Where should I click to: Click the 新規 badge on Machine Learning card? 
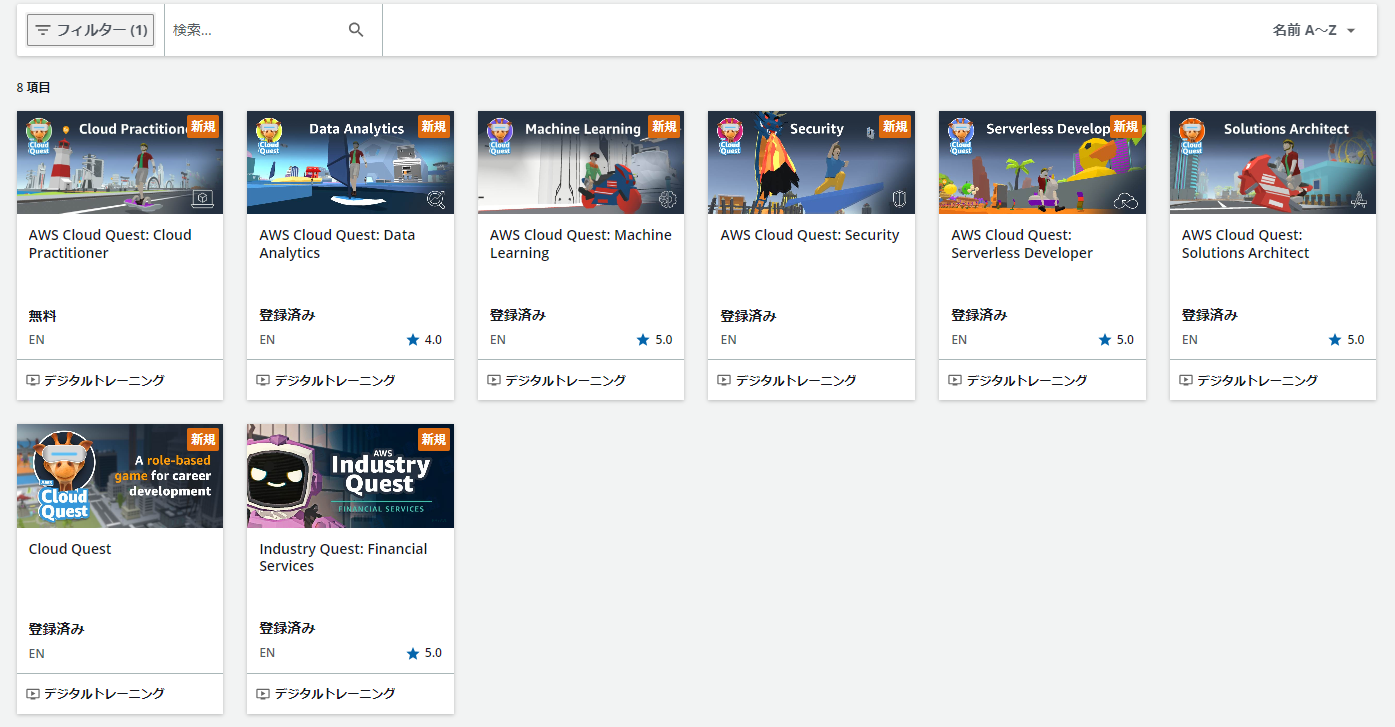(664, 126)
